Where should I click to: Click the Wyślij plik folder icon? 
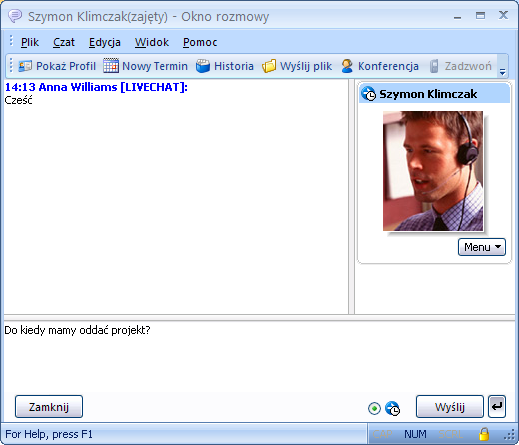[269, 66]
